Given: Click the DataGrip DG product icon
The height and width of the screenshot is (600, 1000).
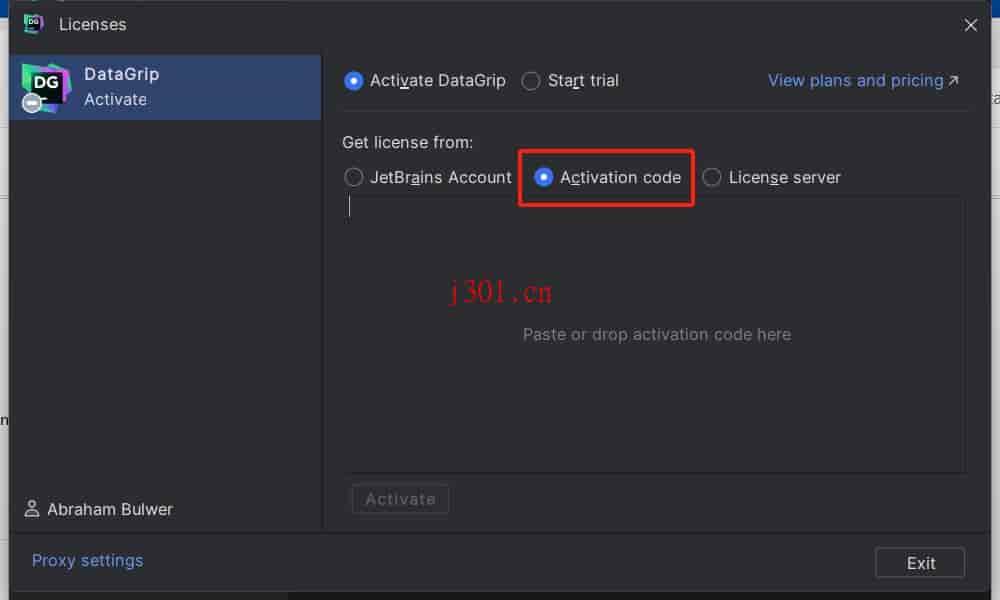Looking at the screenshot, I should click(x=45, y=87).
